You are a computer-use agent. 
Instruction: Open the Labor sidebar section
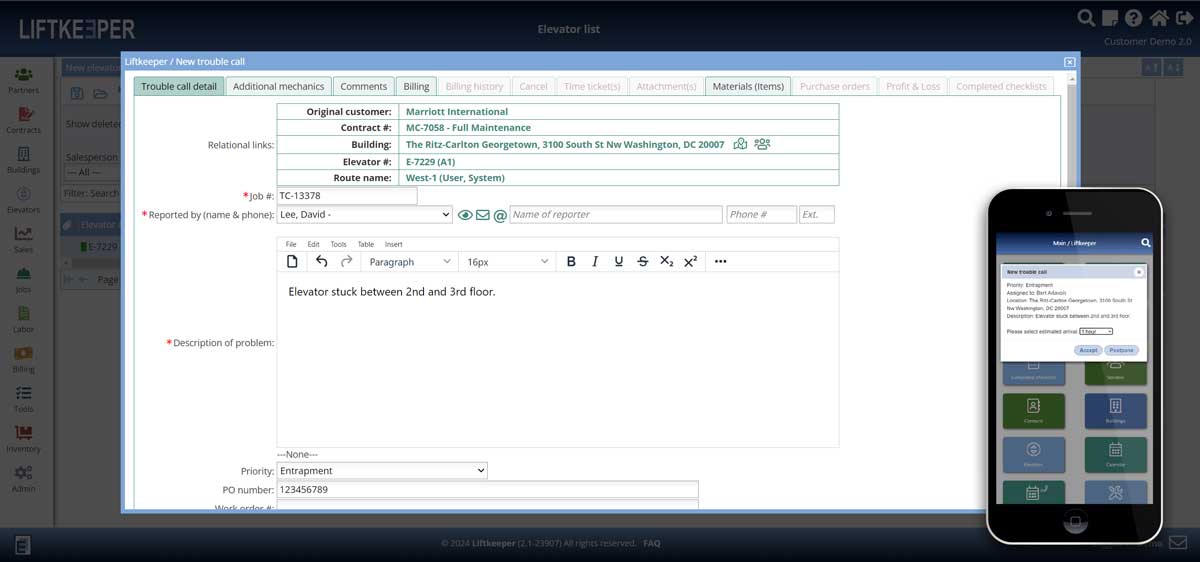pos(23,320)
